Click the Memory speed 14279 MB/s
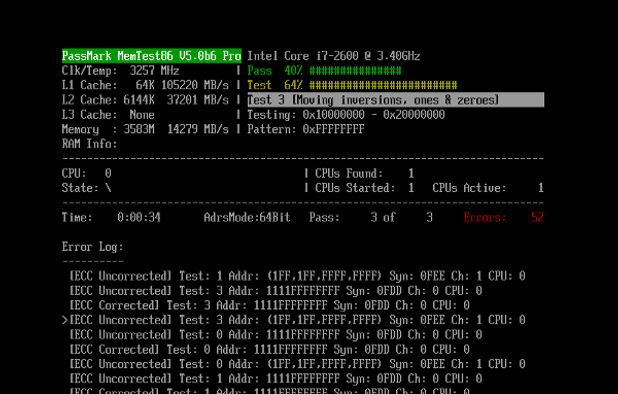The height and width of the screenshot is (394, 618). tap(198, 129)
